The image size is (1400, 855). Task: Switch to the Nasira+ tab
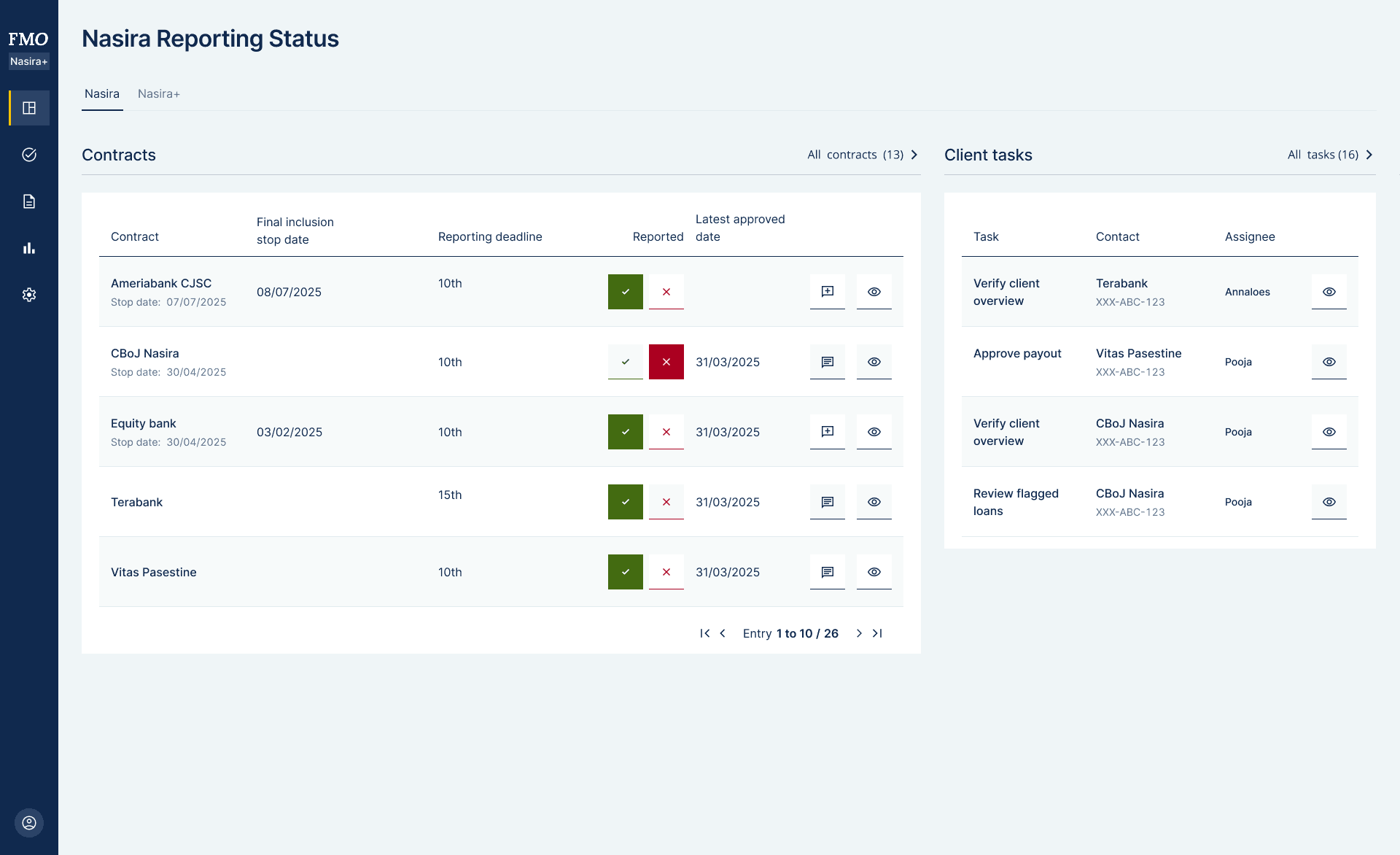point(158,94)
